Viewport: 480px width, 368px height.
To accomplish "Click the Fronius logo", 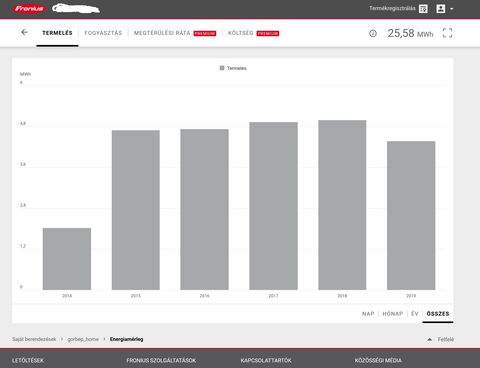I will click(29, 9).
